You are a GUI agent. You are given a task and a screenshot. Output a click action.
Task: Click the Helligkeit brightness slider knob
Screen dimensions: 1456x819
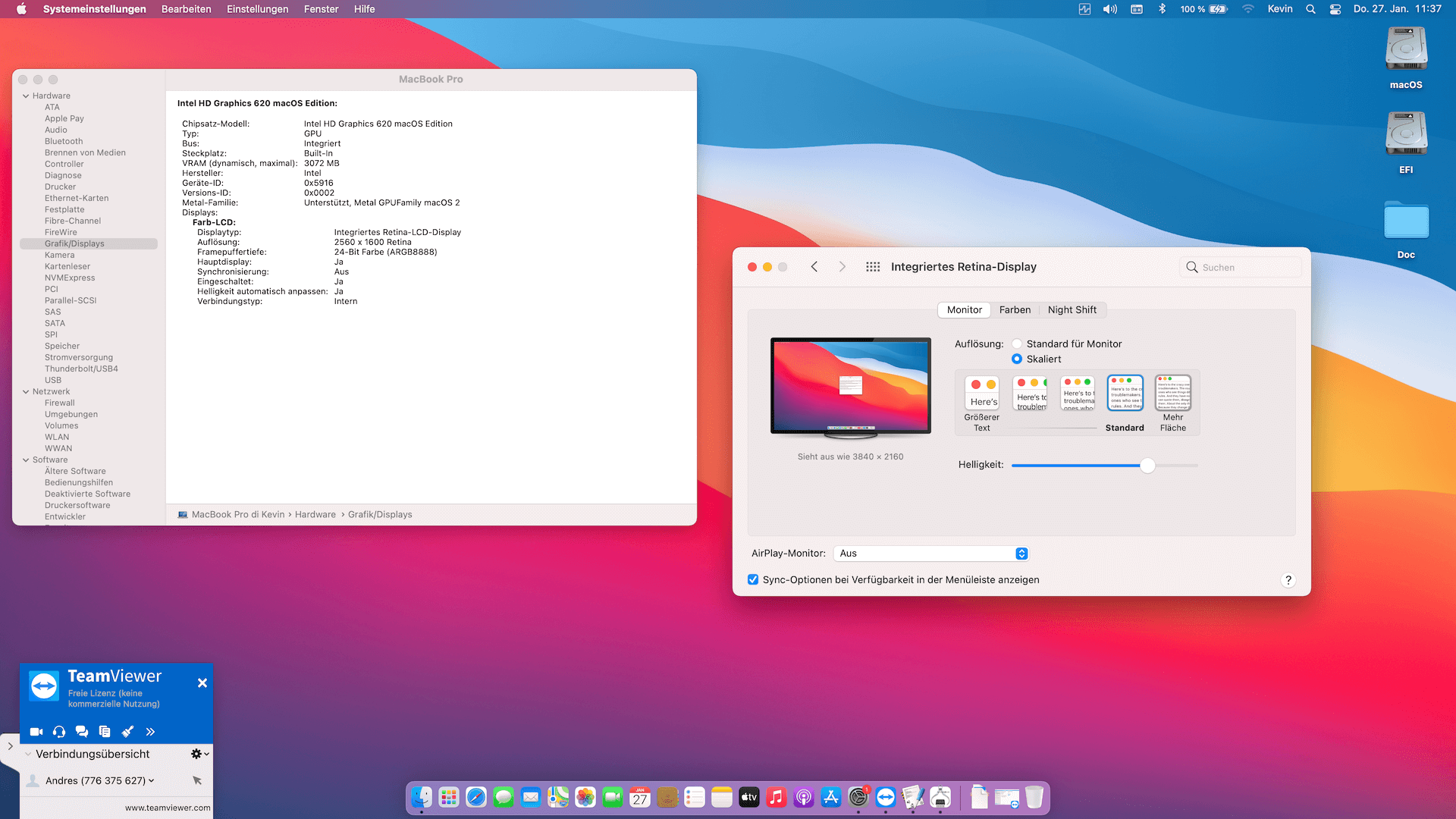pyautogui.click(x=1147, y=466)
